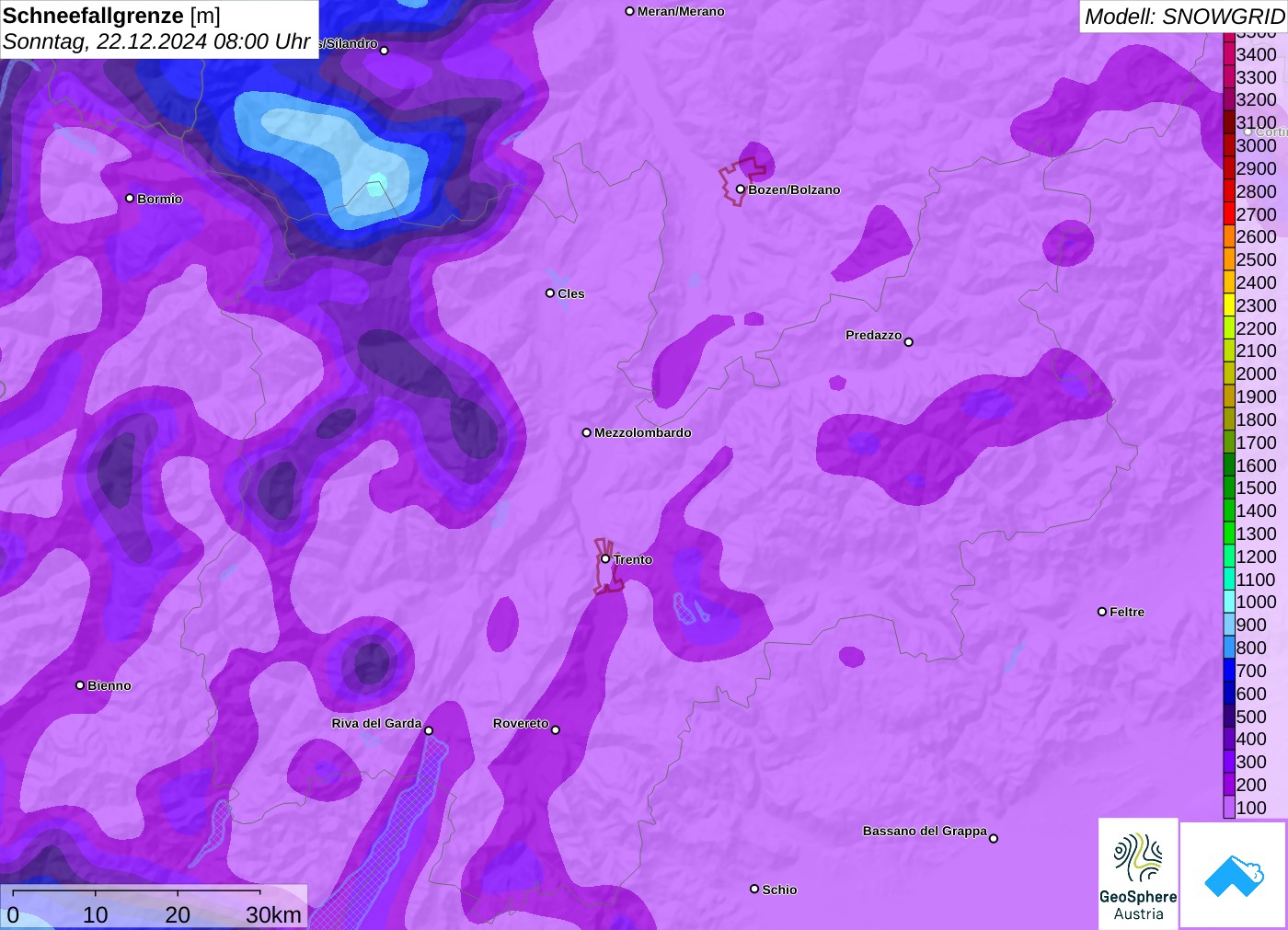The height and width of the screenshot is (930, 1288).
Task: Click the Meran/Merano city marker dot
Action: (629, 11)
